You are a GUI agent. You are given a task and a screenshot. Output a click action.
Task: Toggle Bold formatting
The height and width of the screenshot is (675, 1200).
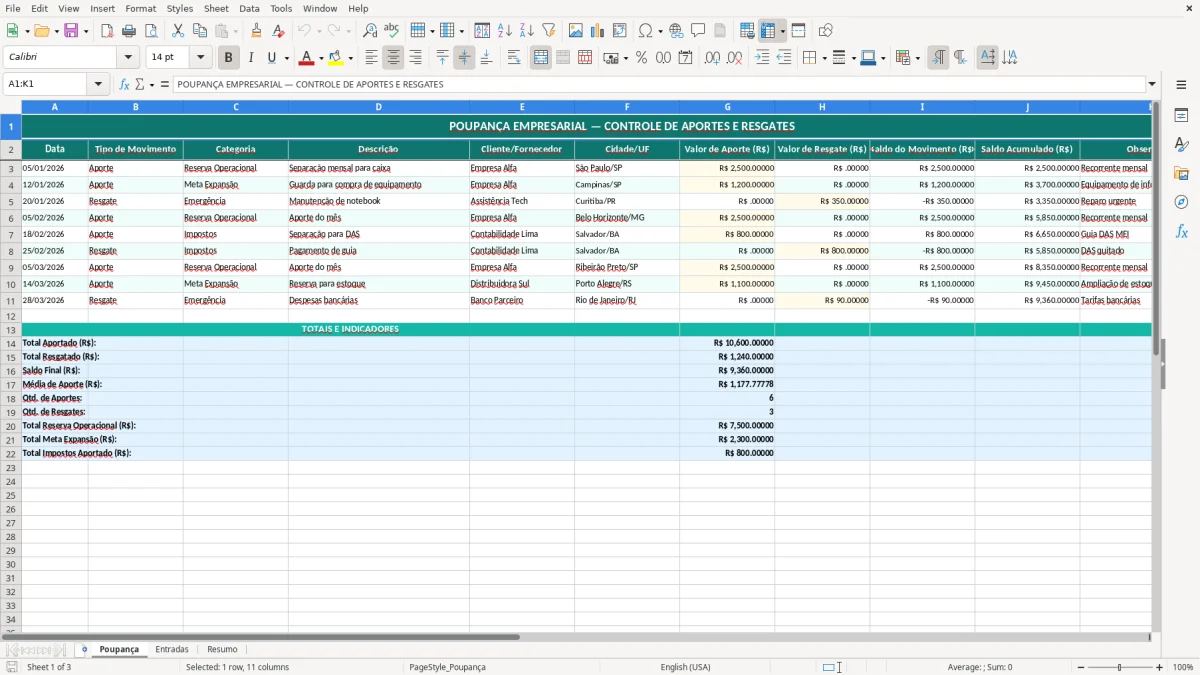[228, 58]
